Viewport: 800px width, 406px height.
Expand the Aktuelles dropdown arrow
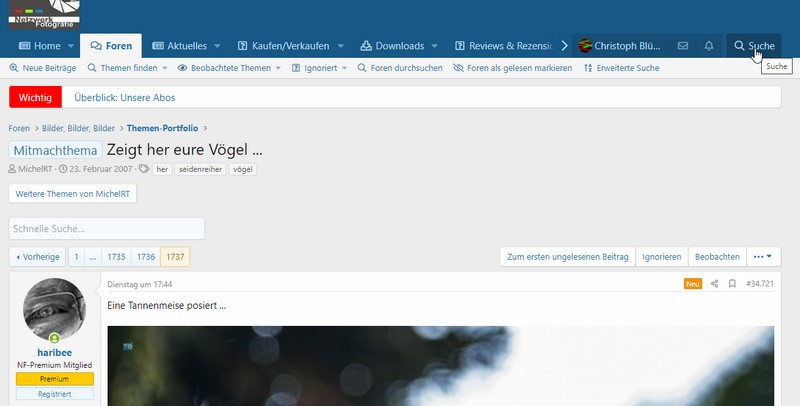(217, 46)
